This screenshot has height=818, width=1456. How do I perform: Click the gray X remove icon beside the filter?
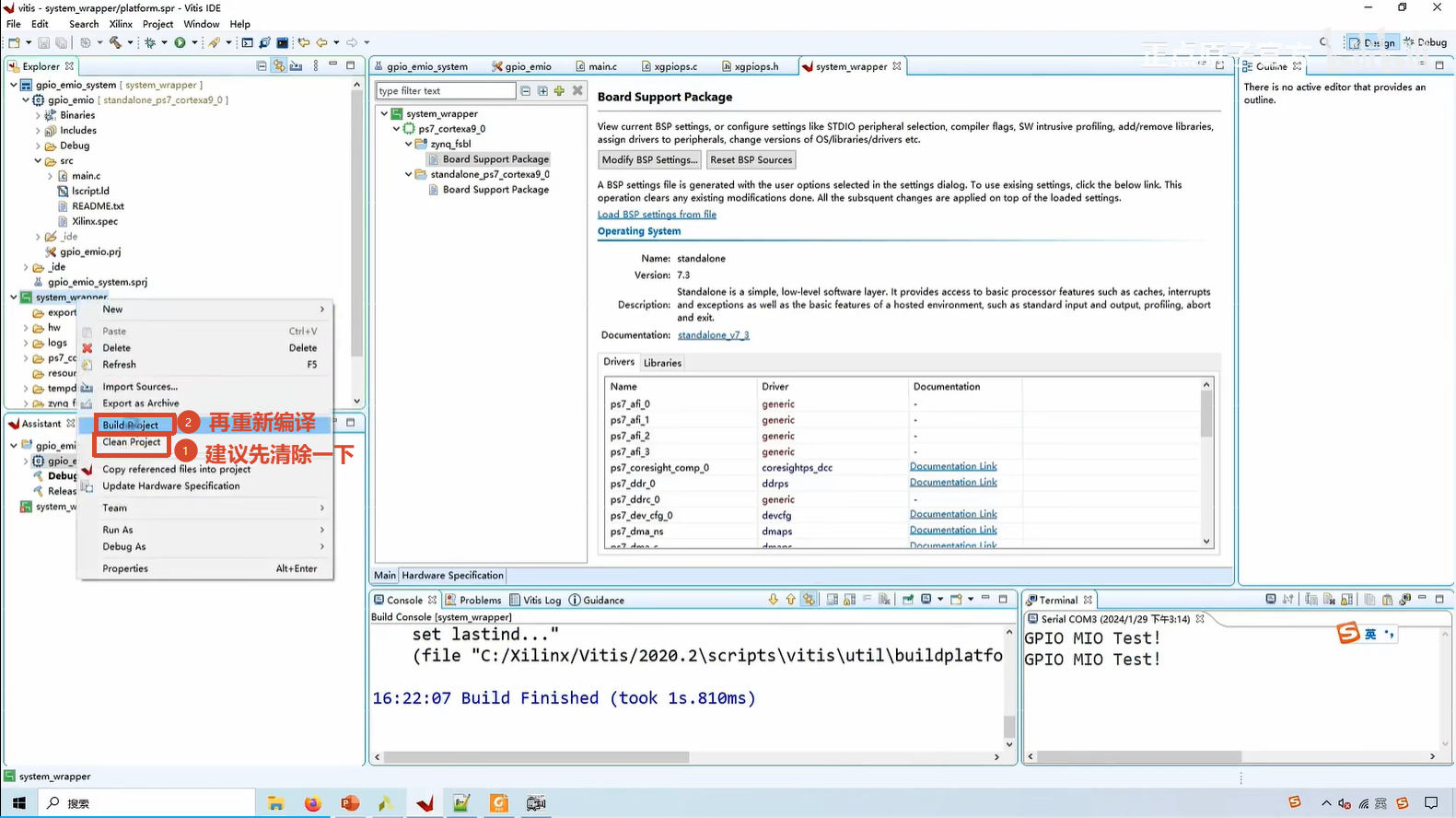(x=577, y=91)
